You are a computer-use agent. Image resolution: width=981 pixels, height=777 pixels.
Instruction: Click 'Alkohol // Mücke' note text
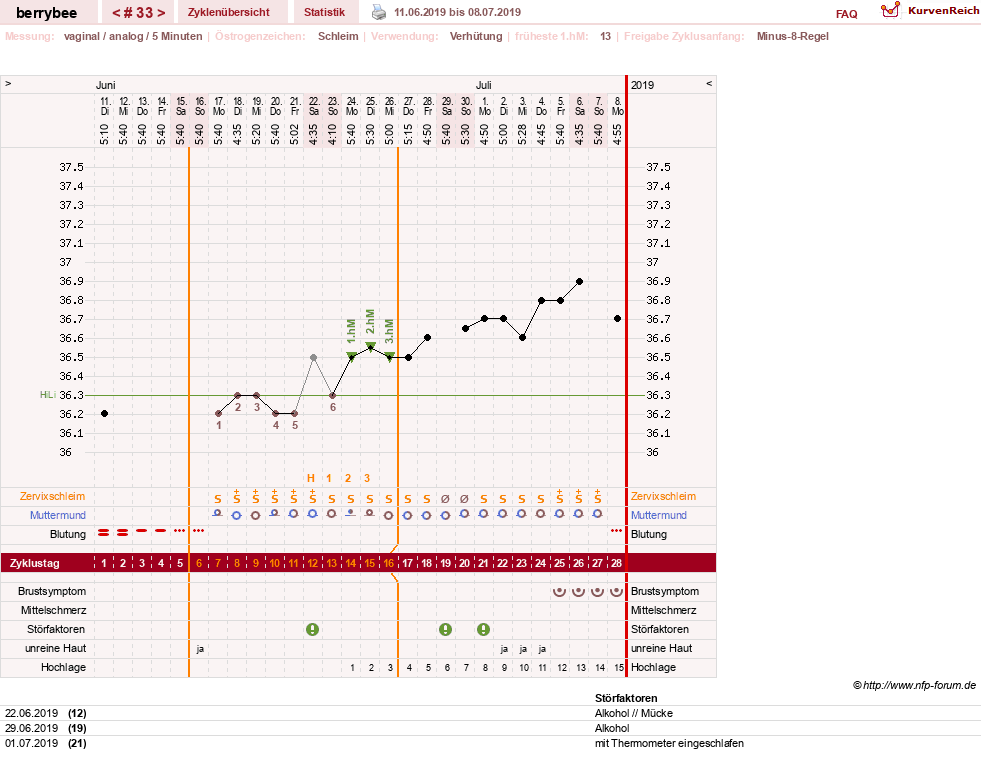point(634,713)
